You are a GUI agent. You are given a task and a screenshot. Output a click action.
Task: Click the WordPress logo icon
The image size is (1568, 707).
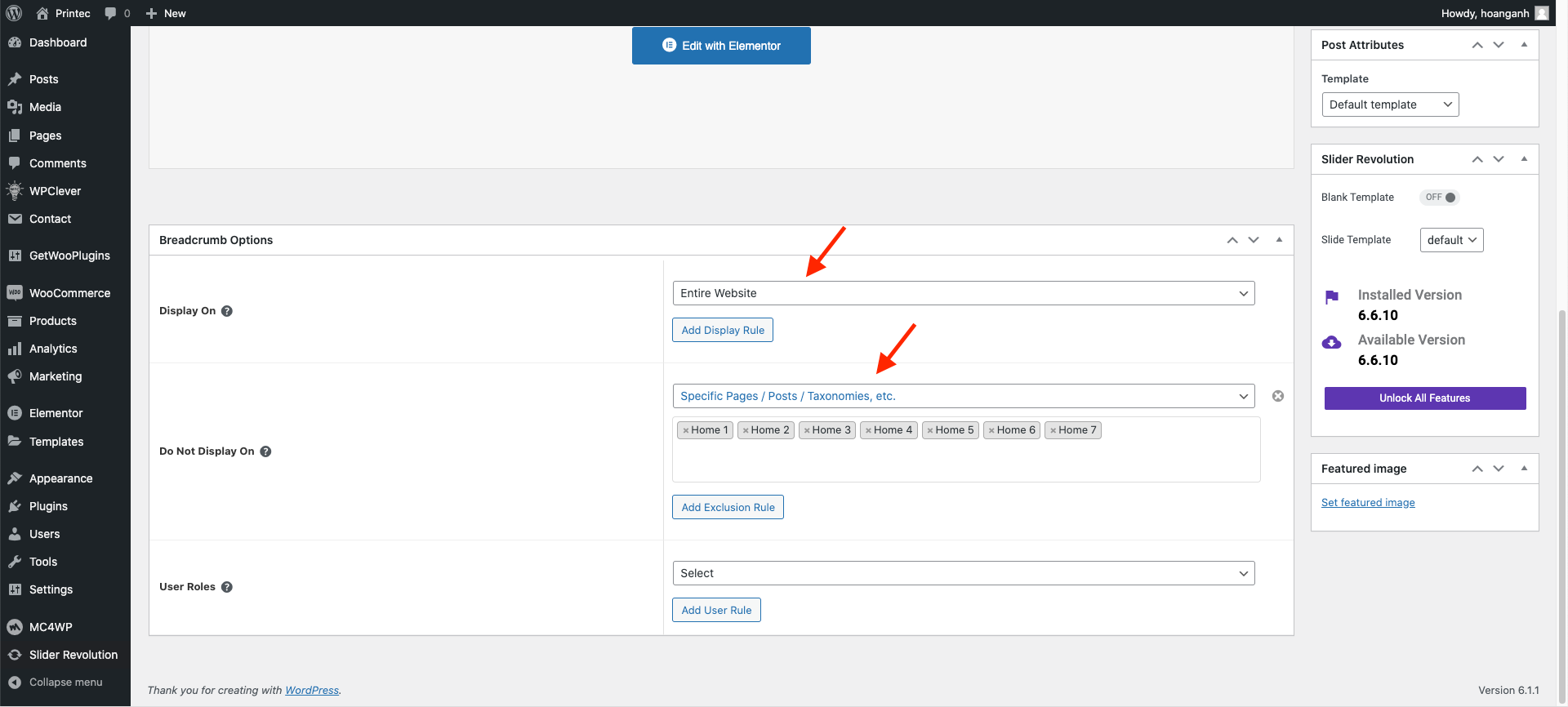tap(14, 13)
